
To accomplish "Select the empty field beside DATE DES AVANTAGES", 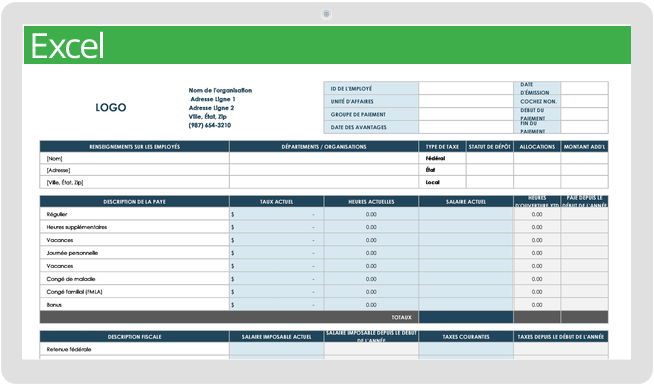I will click(466, 127).
